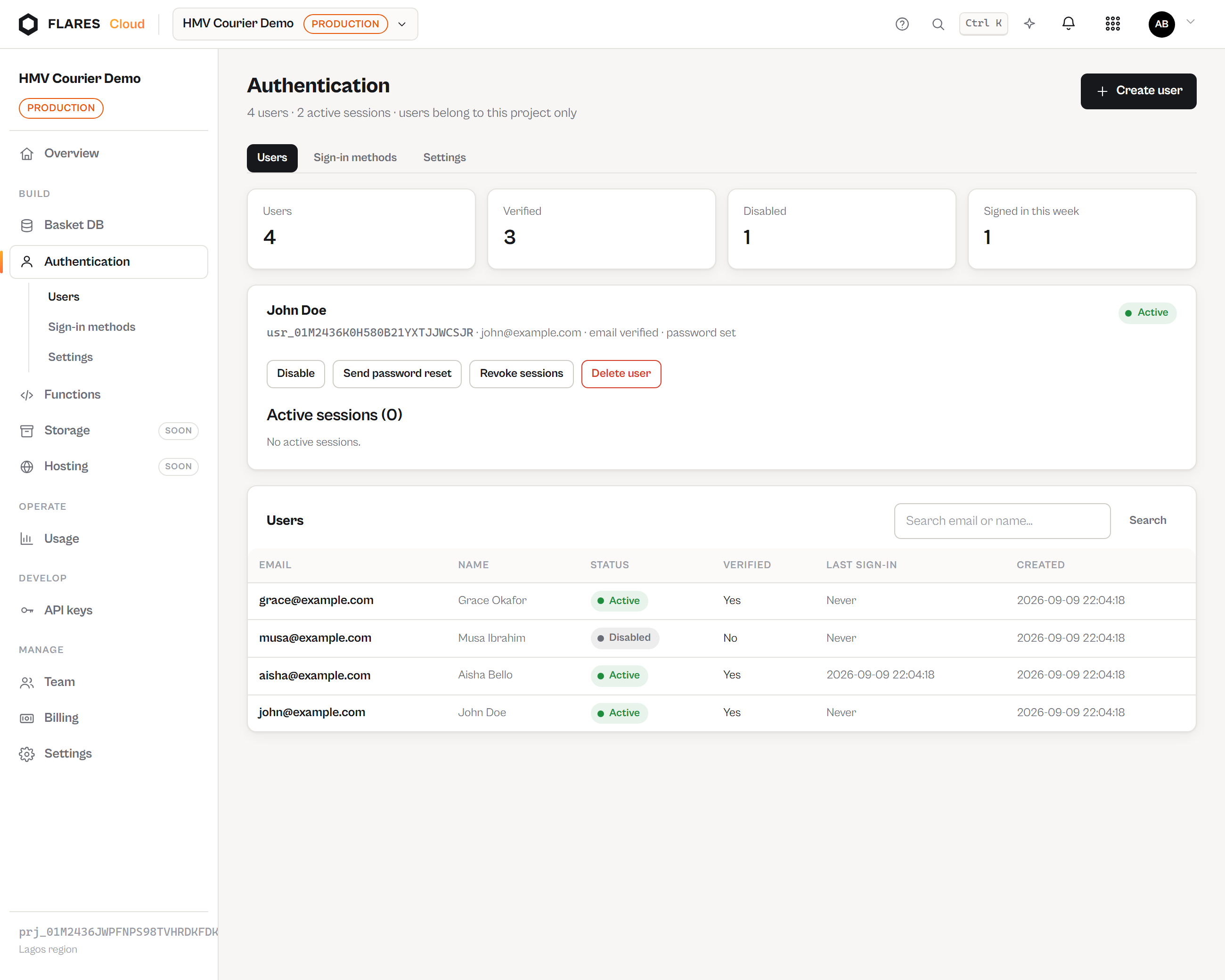Click the Authentication person icon in sidebar
Screen dimensions: 1225x980
coord(27,261)
